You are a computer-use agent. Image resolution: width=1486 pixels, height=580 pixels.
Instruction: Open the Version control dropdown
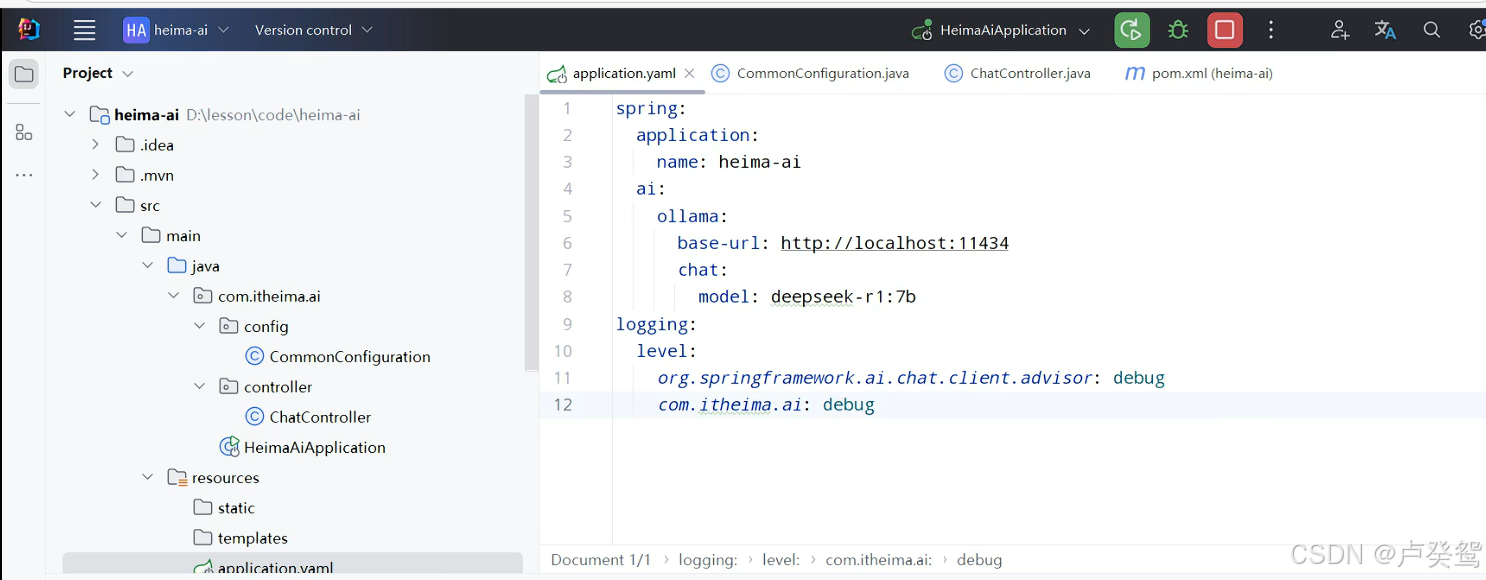point(313,30)
